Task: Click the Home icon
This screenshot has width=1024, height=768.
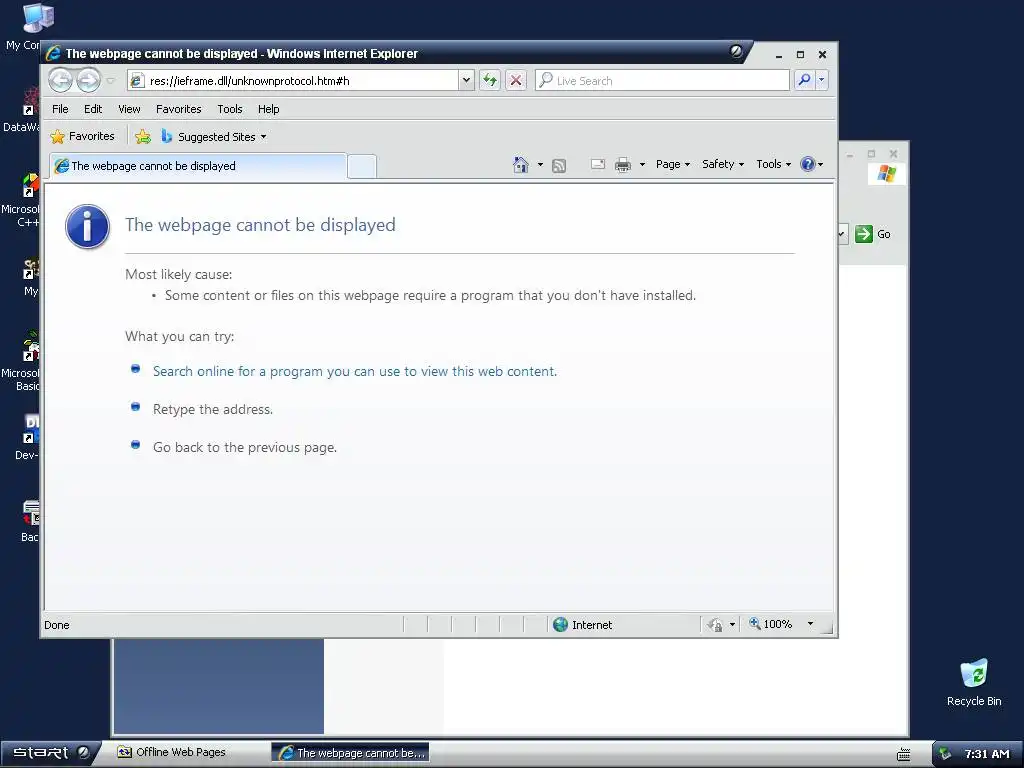Action: tap(520, 165)
